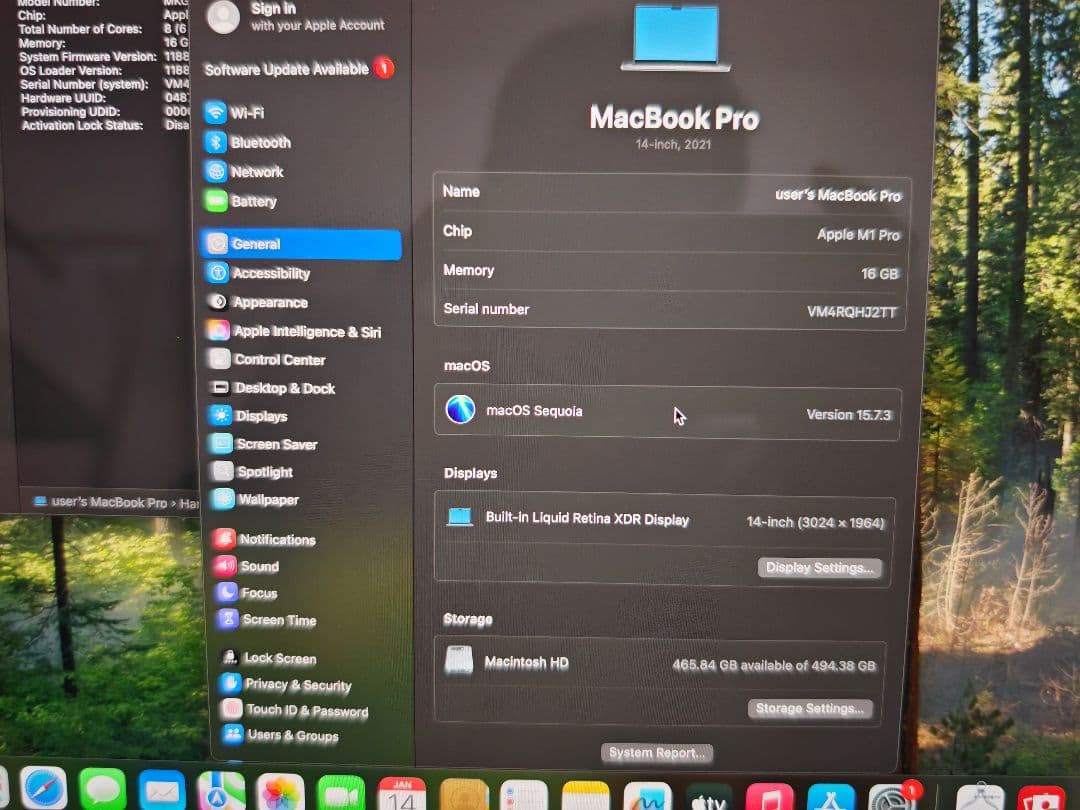Screen dimensions: 1080x810
Task: Open Wi-Fi settings from the sidebar
Action: [x=247, y=113]
